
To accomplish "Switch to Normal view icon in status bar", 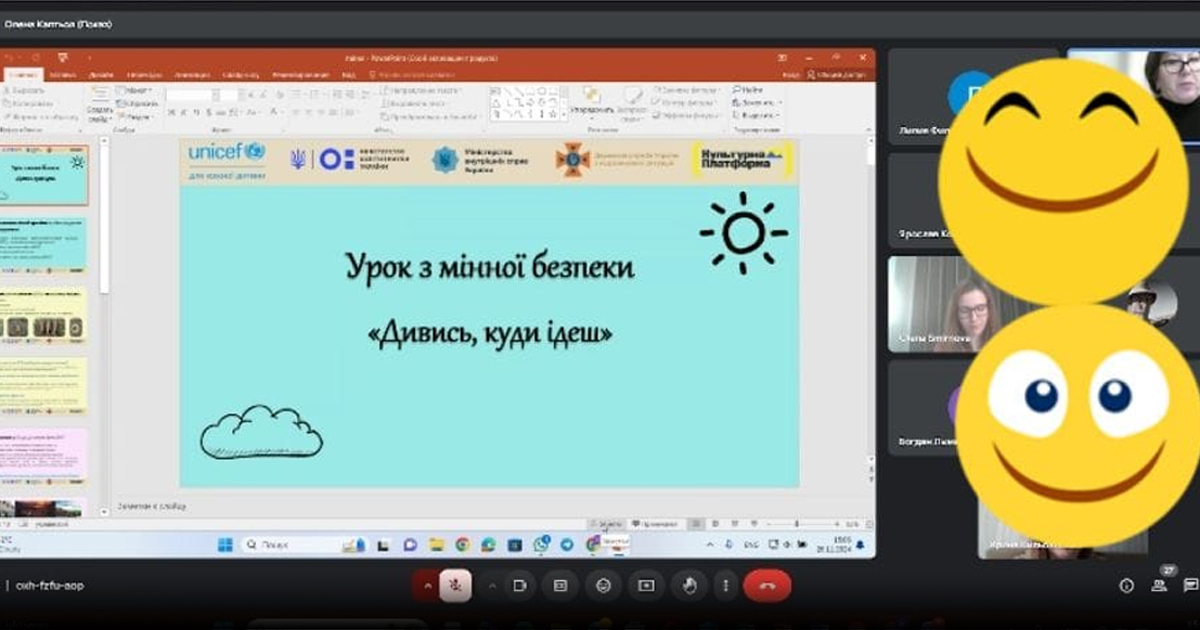I will 697,523.
